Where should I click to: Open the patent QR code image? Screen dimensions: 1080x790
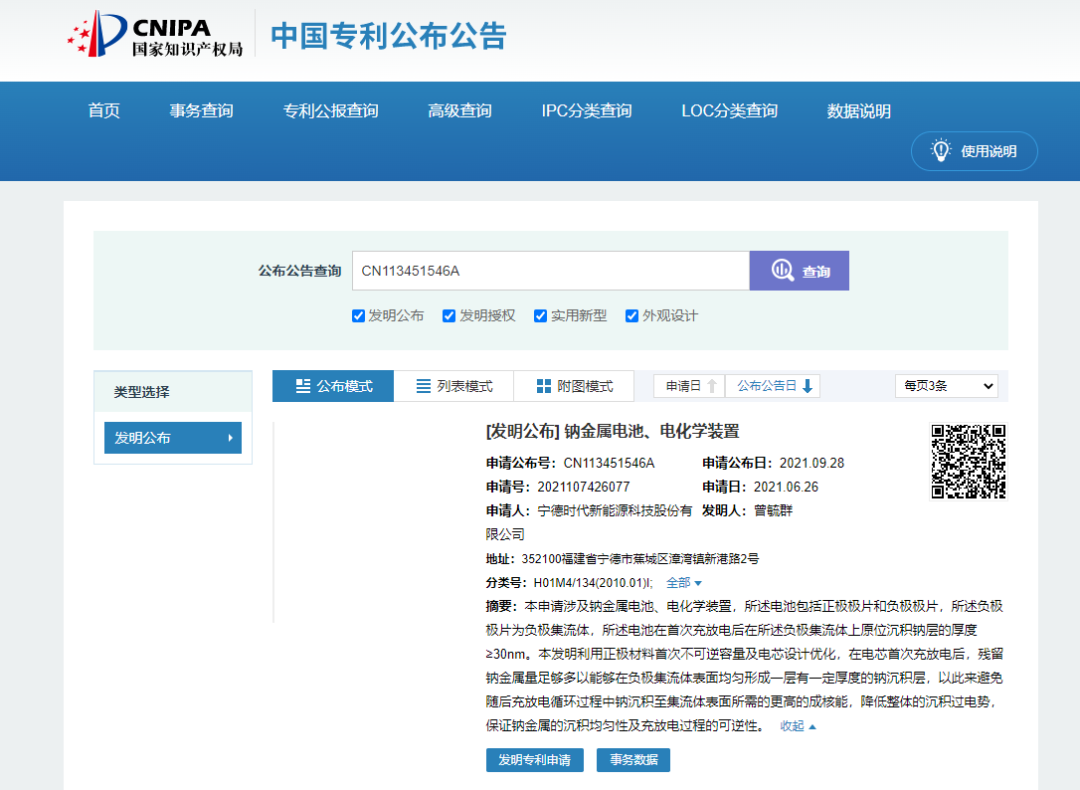968,461
